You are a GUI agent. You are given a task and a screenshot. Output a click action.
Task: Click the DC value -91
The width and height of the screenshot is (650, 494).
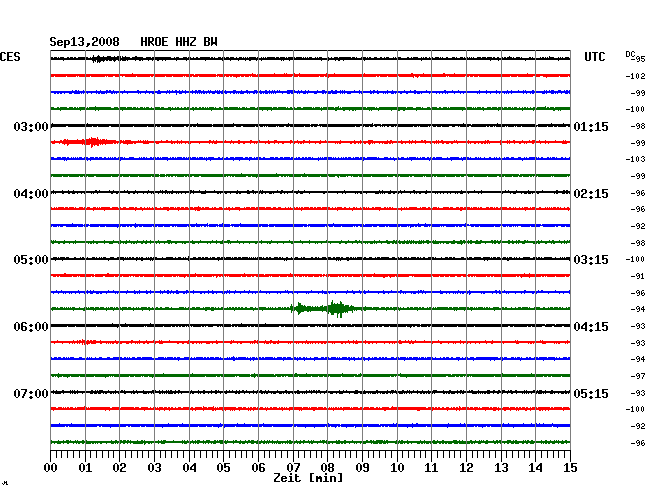coord(638,276)
